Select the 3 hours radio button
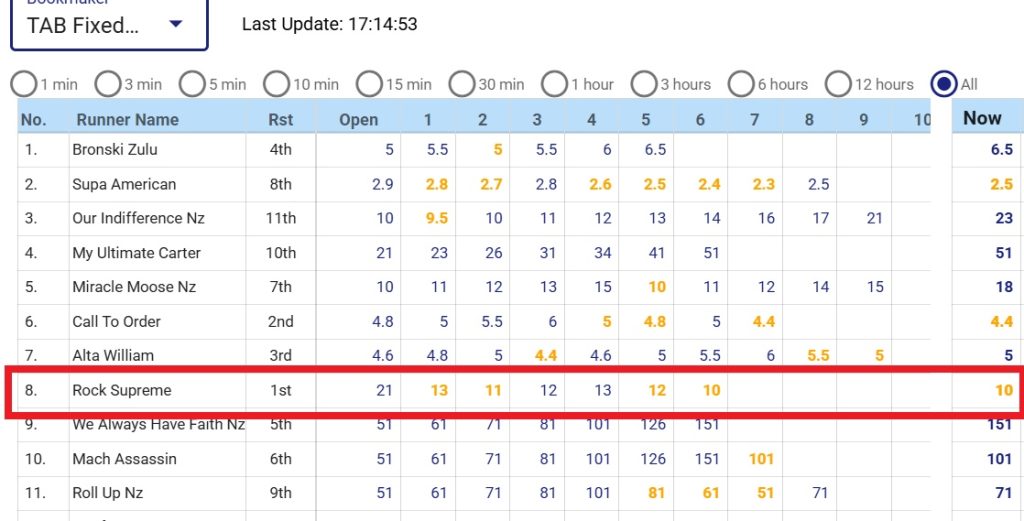The width and height of the screenshot is (1024, 521). pos(645,84)
